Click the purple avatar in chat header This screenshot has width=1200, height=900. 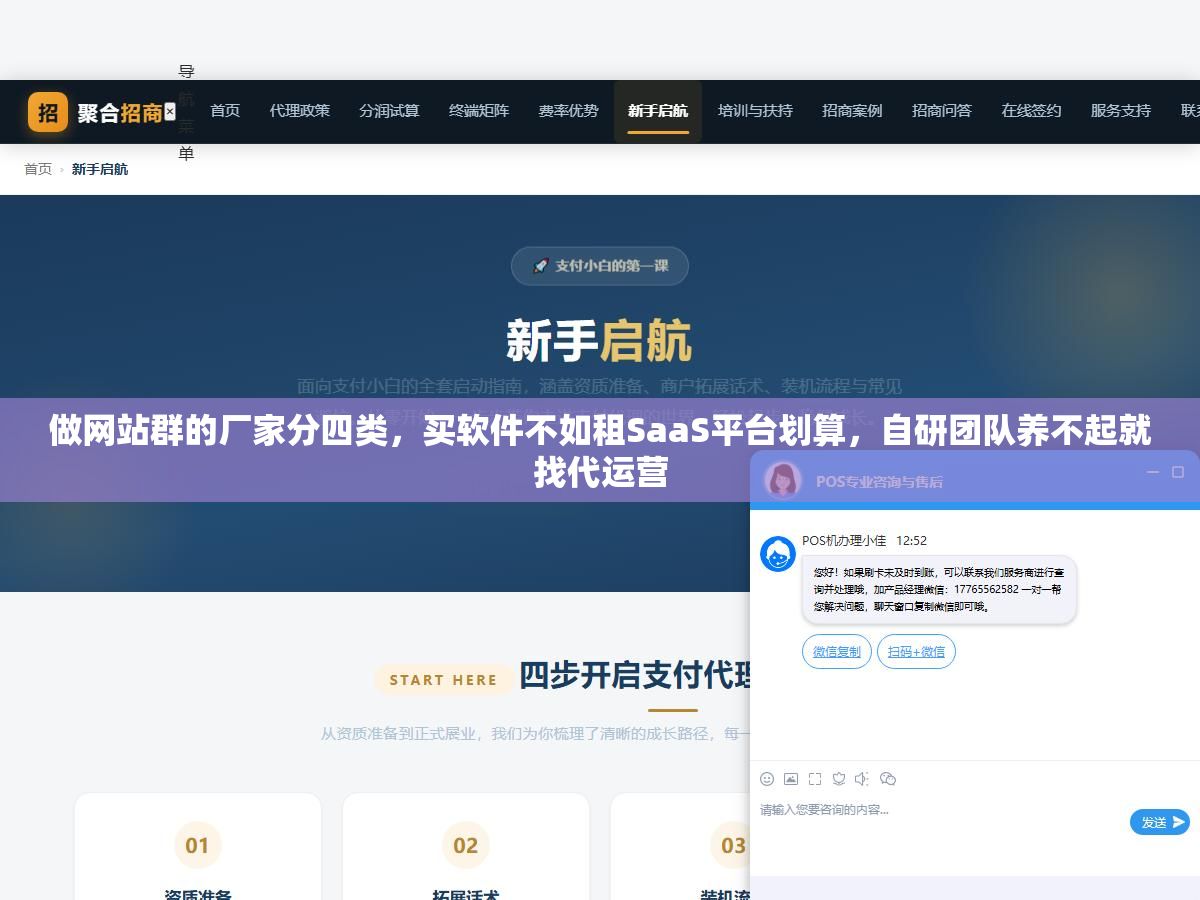coord(783,480)
